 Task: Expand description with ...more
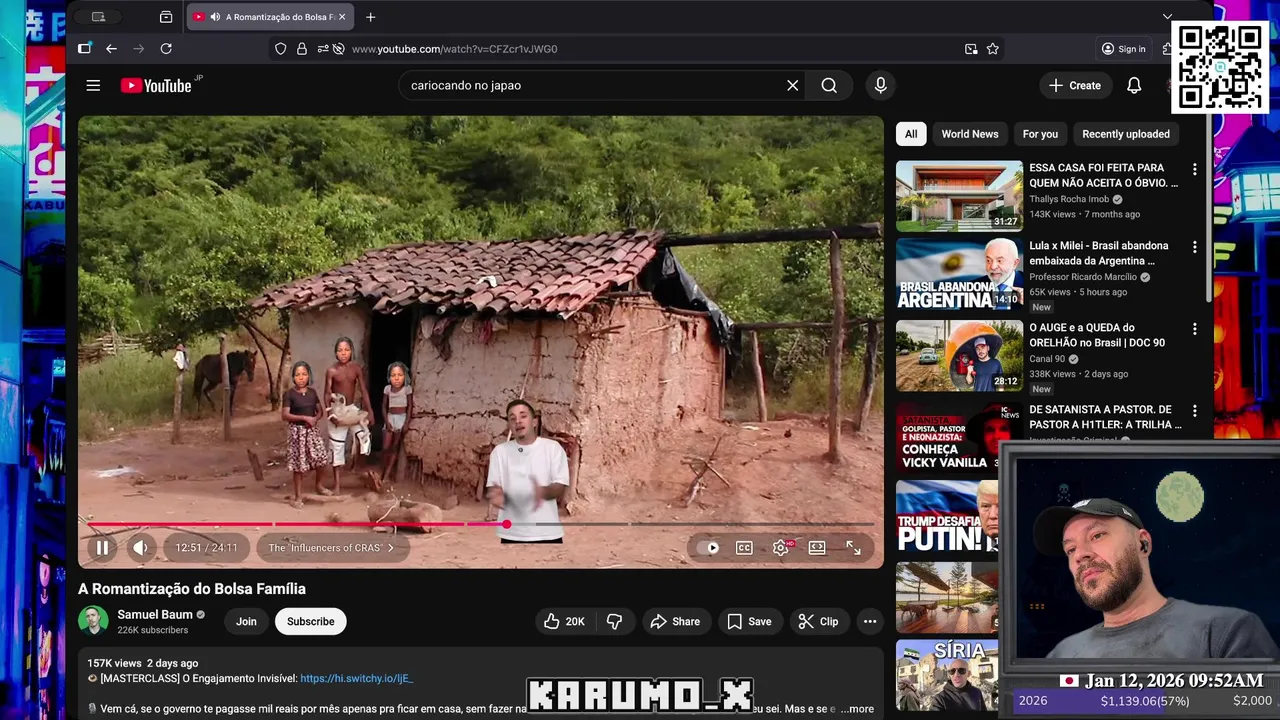[857, 708]
